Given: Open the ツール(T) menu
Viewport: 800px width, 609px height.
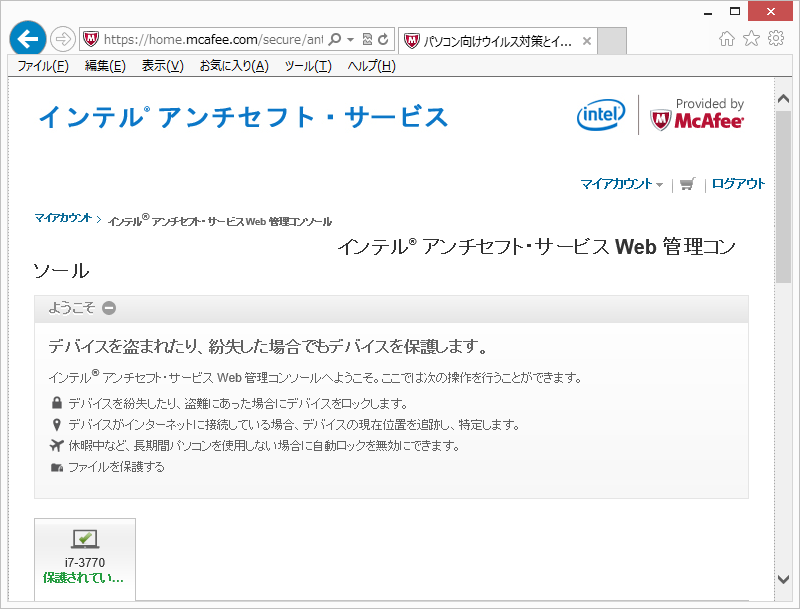Looking at the screenshot, I should tap(308, 66).
